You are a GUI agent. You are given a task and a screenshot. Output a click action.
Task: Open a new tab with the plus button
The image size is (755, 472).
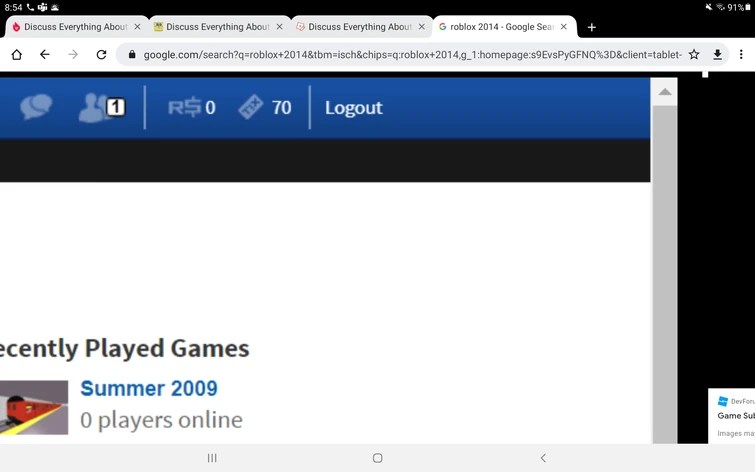pyautogui.click(x=592, y=27)
